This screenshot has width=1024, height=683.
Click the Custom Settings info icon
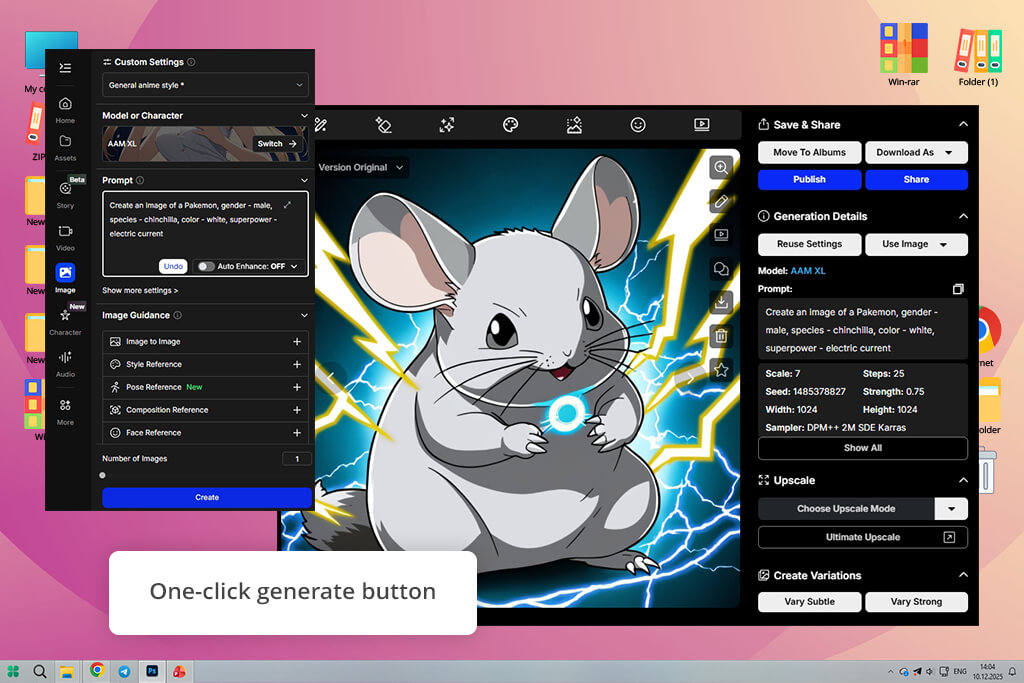(191, 62)
